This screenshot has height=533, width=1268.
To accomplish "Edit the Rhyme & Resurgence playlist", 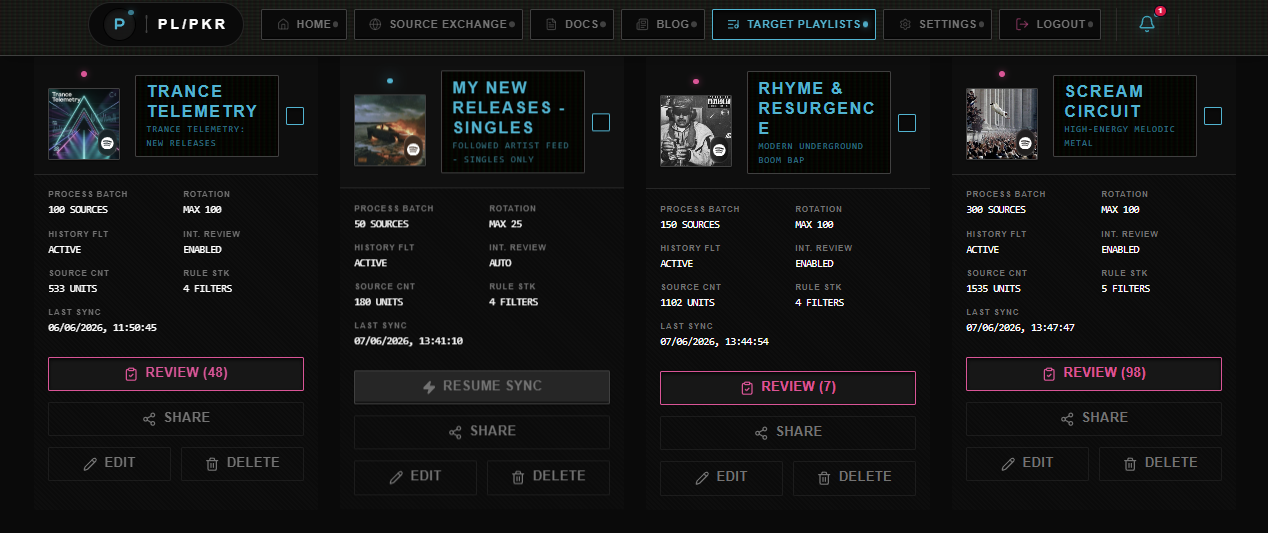I will click(x=721, y=478).
